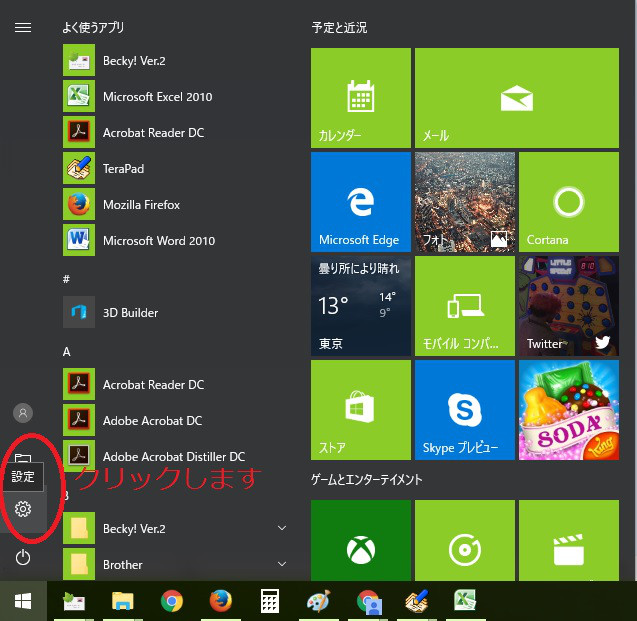Viewport: 637px width, 621px height.
Task: Open Paint from the taskbar
Action: click(319, 601)
